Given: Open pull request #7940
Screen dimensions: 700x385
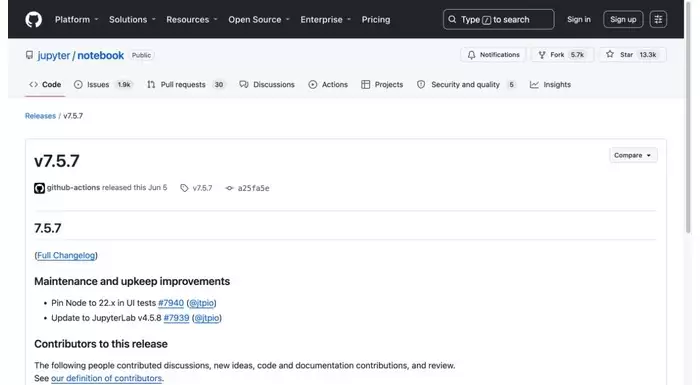Looking at the screenshot, I should 171,303.
